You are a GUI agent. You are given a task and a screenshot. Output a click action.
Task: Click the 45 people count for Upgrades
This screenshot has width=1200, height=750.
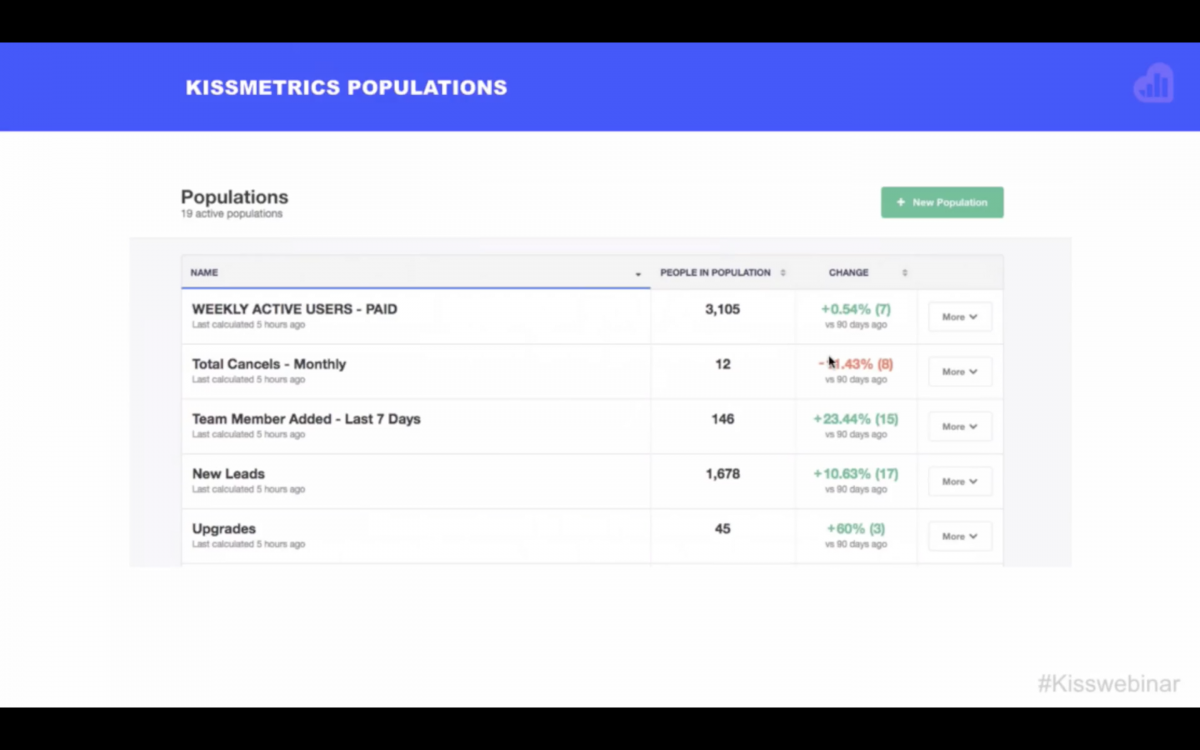coord(723,529)
